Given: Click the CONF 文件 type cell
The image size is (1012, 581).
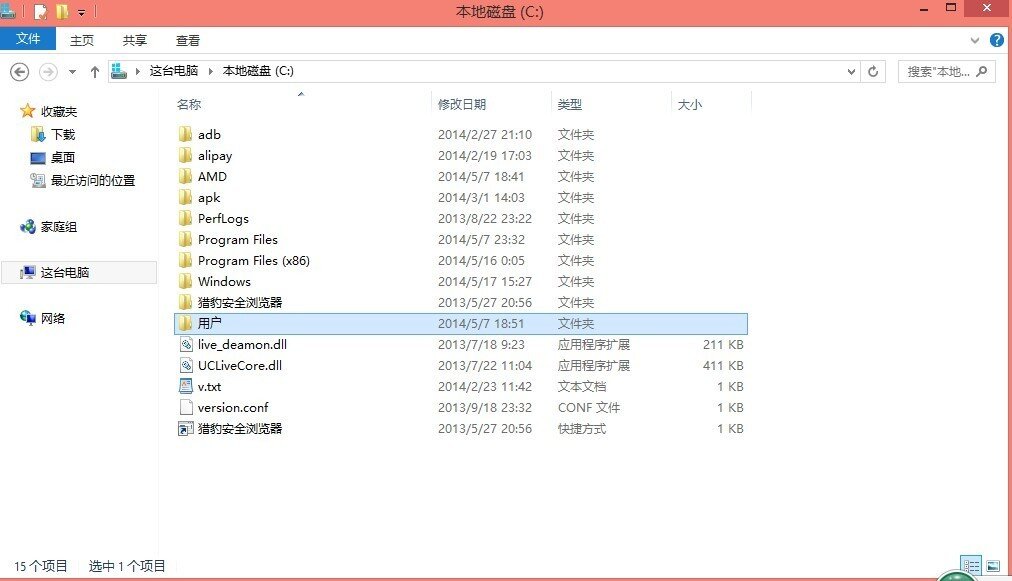Looking at the screenshot, I should point(589,407).
